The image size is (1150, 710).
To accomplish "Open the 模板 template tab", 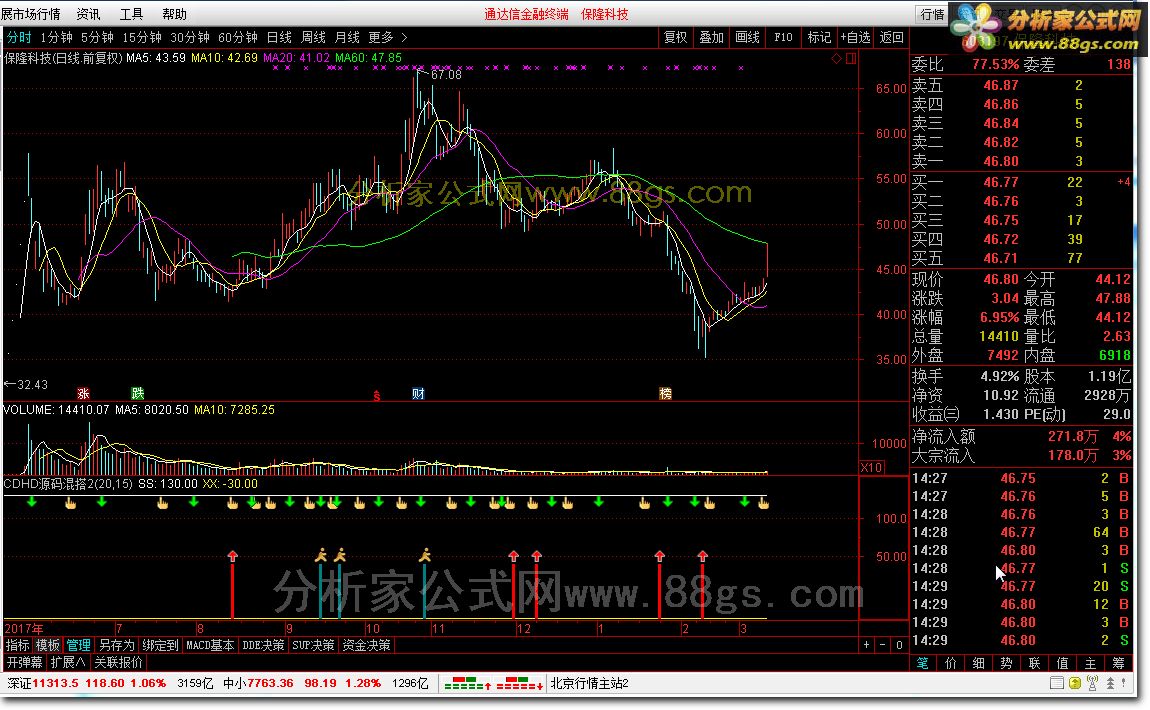I will [48, 645].
